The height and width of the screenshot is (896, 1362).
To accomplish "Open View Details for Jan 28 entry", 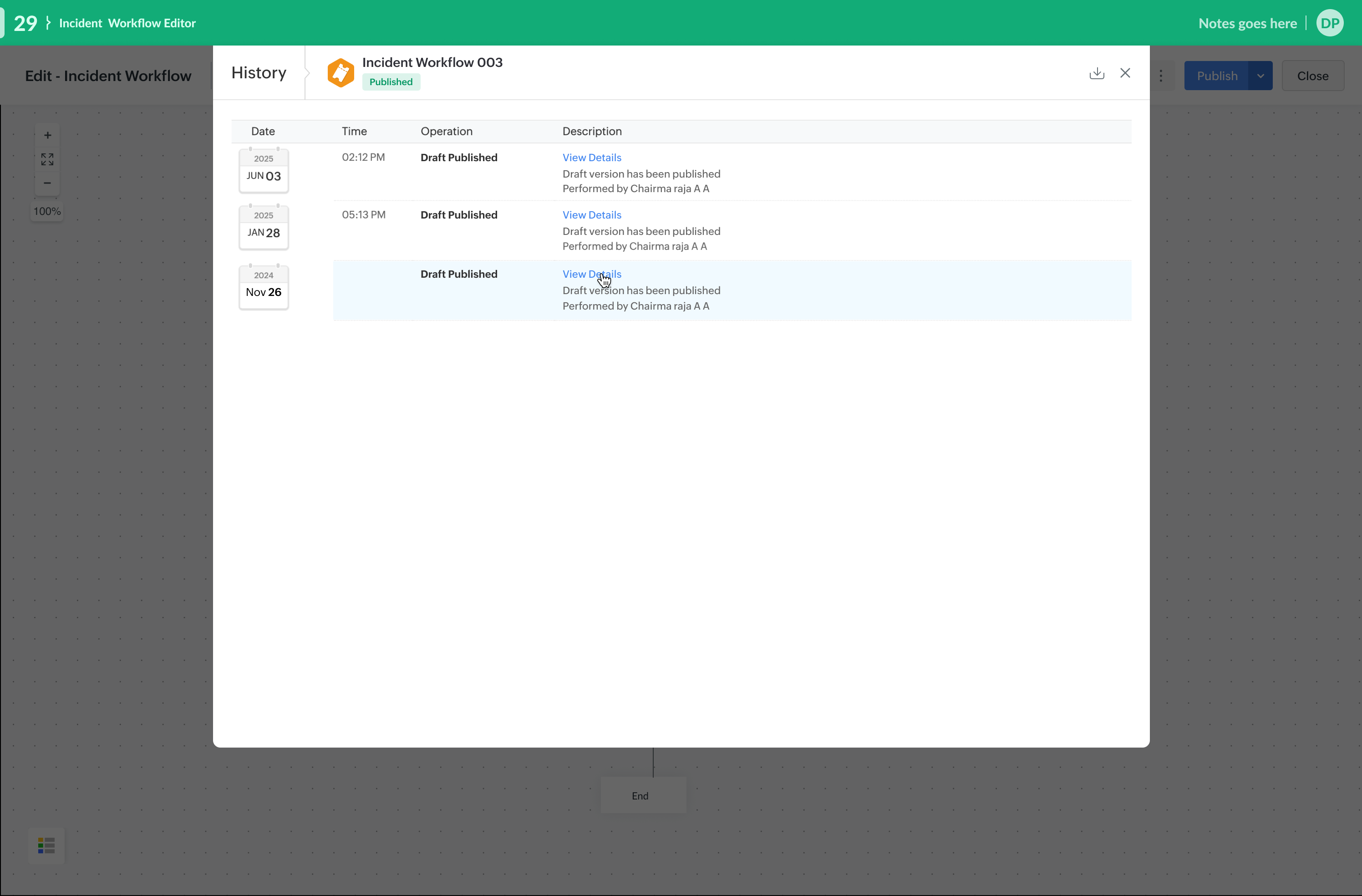I will (591, 215).
